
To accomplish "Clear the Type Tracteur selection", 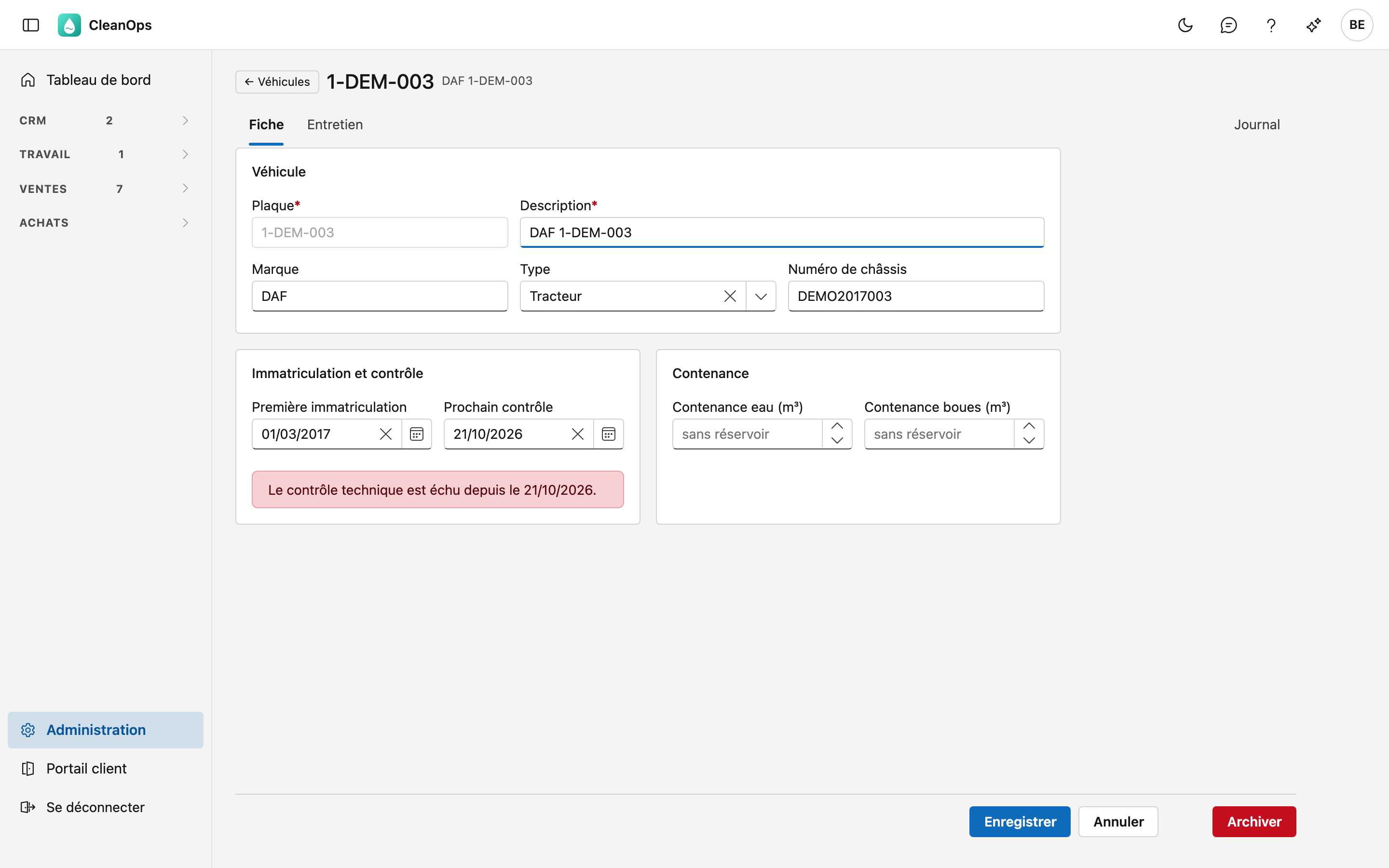I will tap(730, 296).
